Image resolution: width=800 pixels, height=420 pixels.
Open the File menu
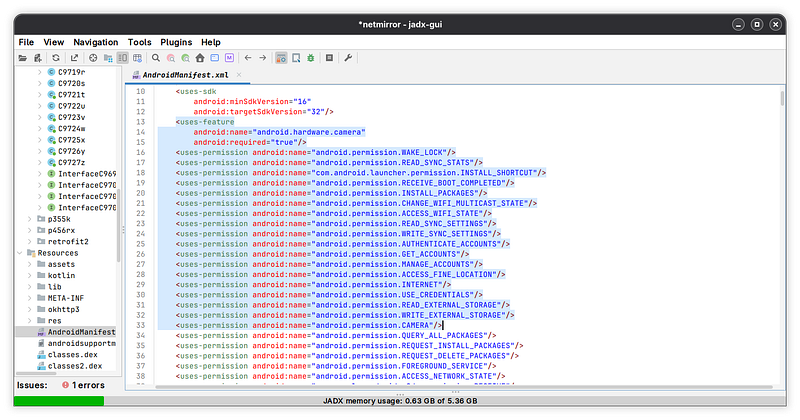tap(26, 42)
